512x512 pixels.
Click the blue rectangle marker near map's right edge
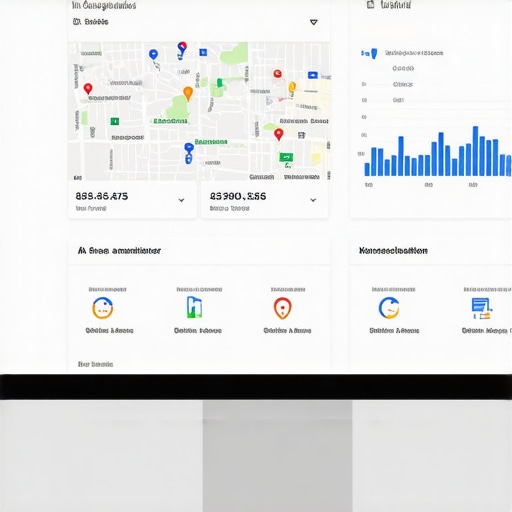[x=313, y=75]
